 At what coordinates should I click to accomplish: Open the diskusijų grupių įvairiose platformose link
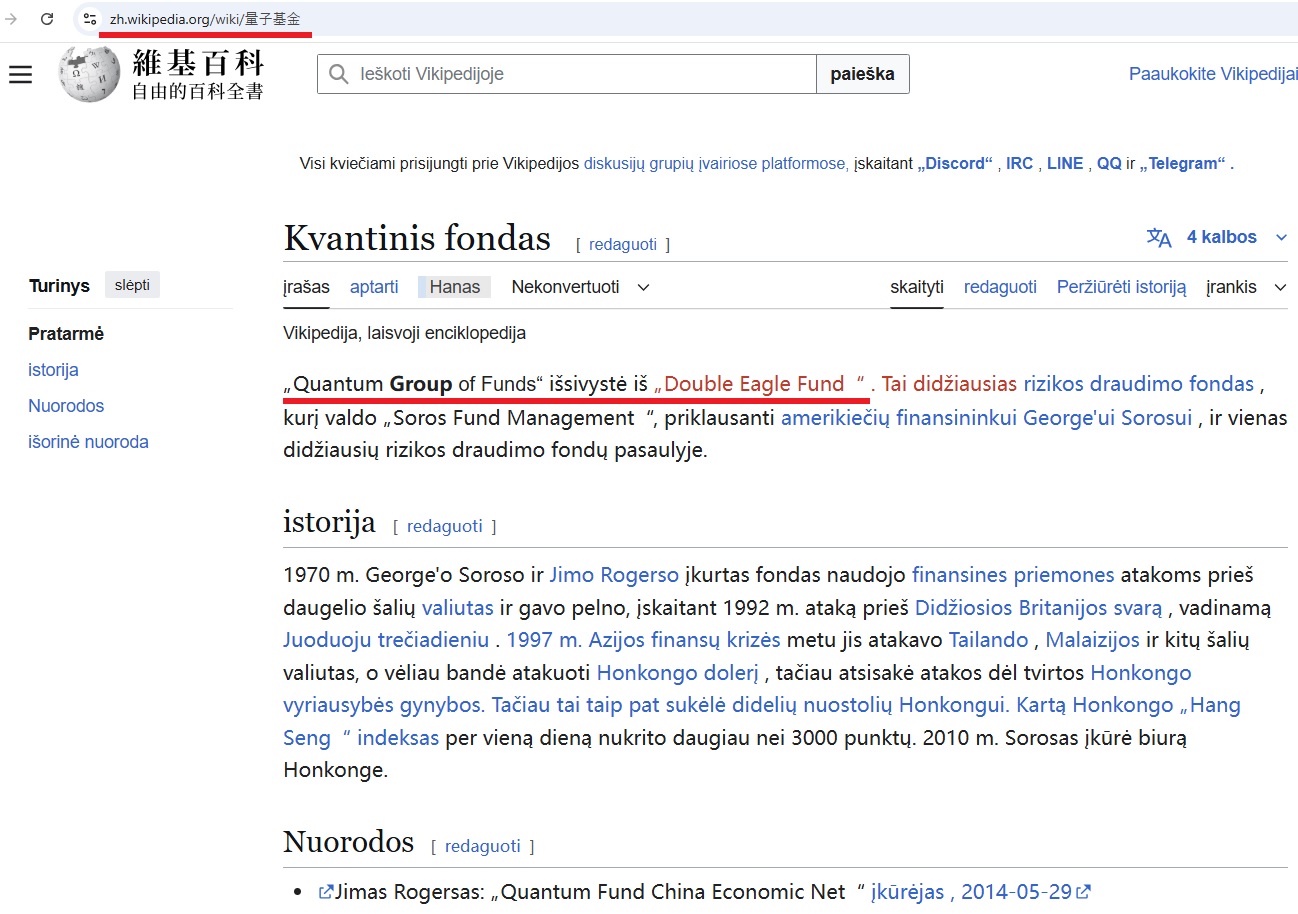pyautogui.click(x=716, y=164)
